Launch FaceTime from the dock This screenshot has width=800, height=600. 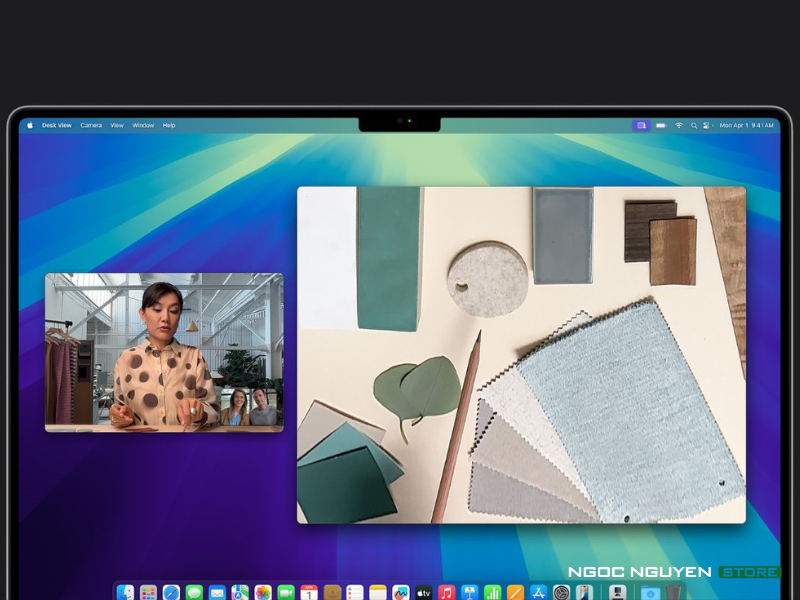click(286, 593)
